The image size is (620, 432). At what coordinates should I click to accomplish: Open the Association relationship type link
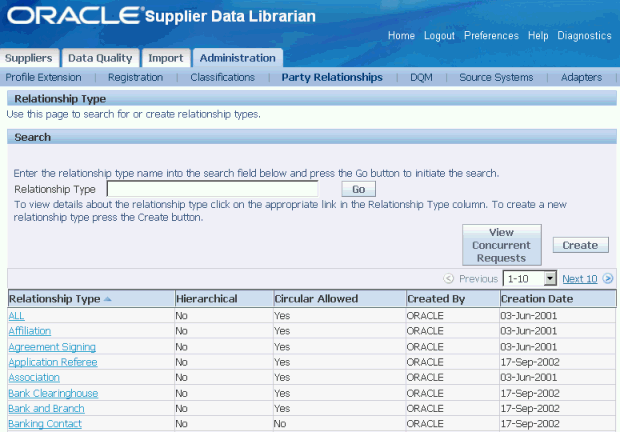pos(34,377)
